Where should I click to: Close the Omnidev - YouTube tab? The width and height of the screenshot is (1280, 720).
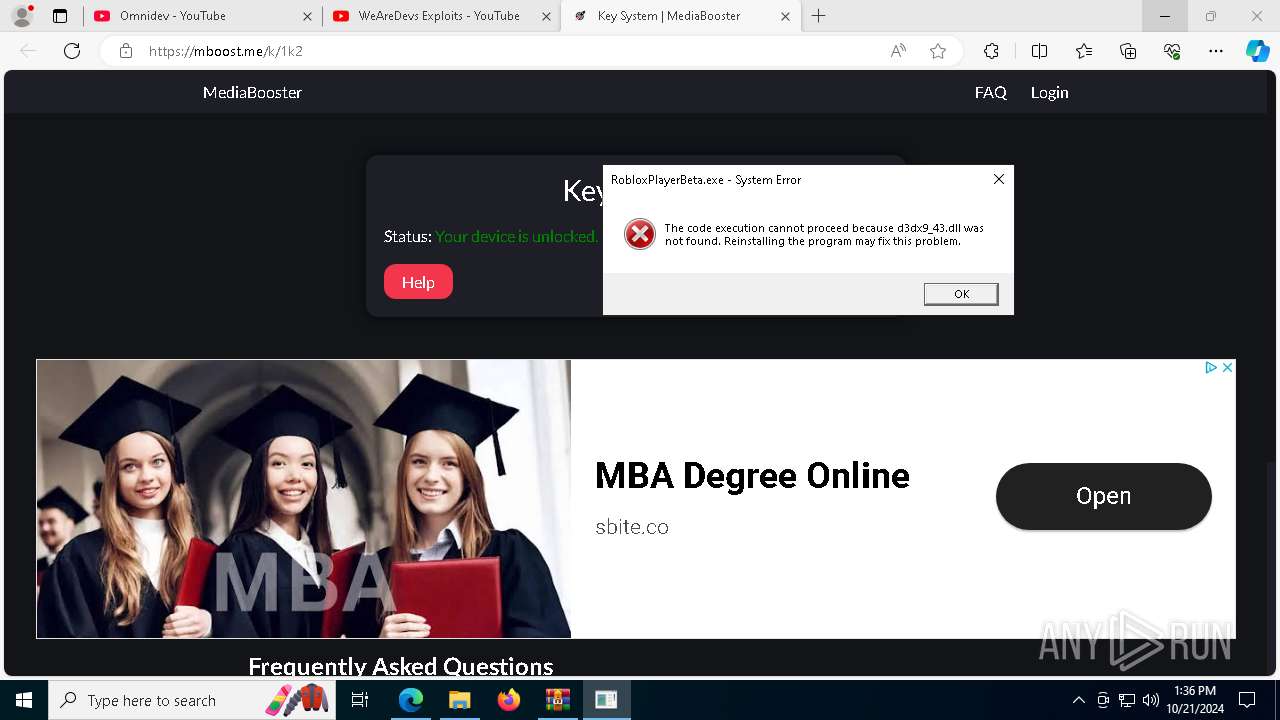click(x=307, y=16)
